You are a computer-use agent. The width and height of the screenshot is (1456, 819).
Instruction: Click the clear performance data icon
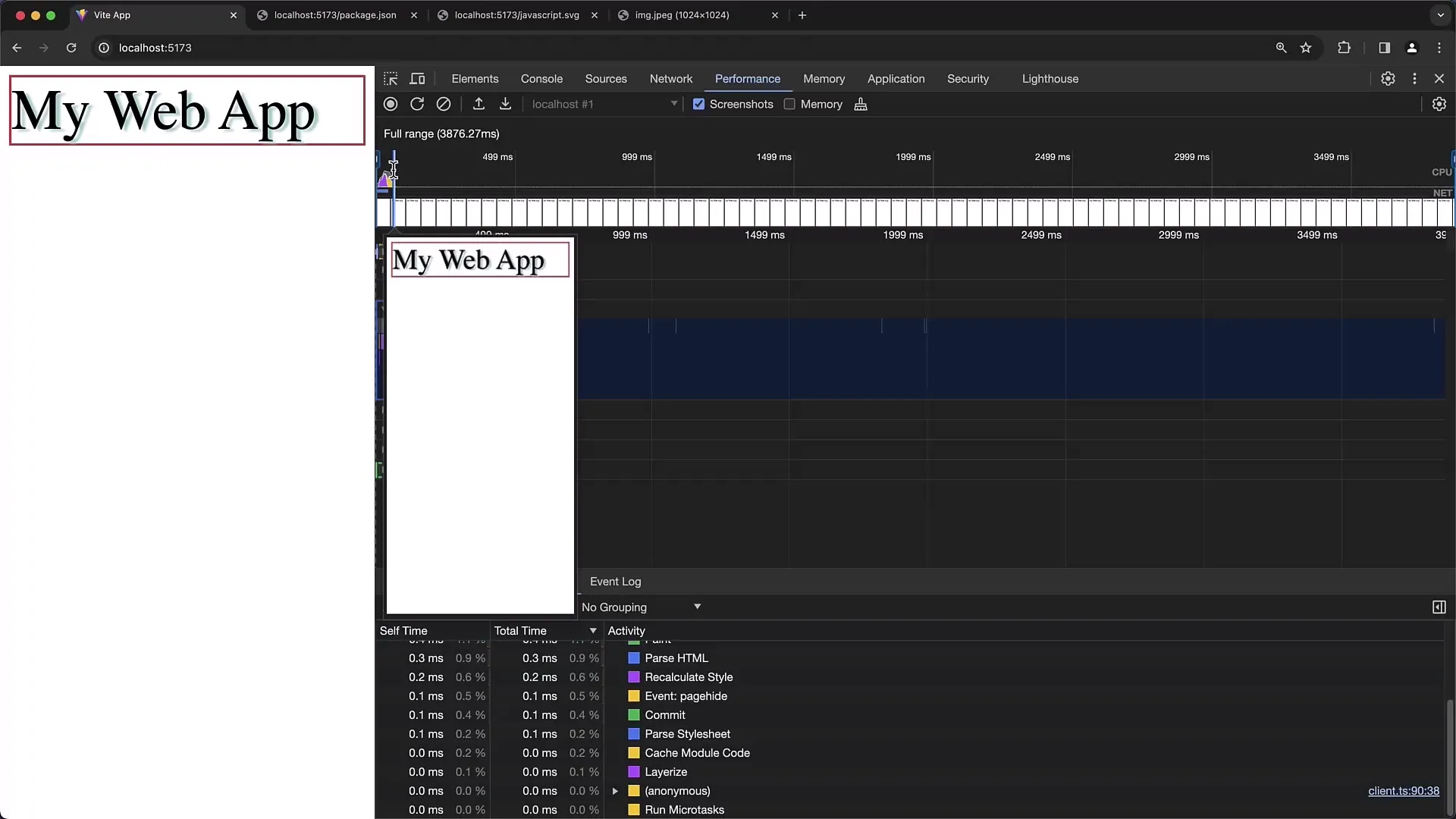coord(444,104)
